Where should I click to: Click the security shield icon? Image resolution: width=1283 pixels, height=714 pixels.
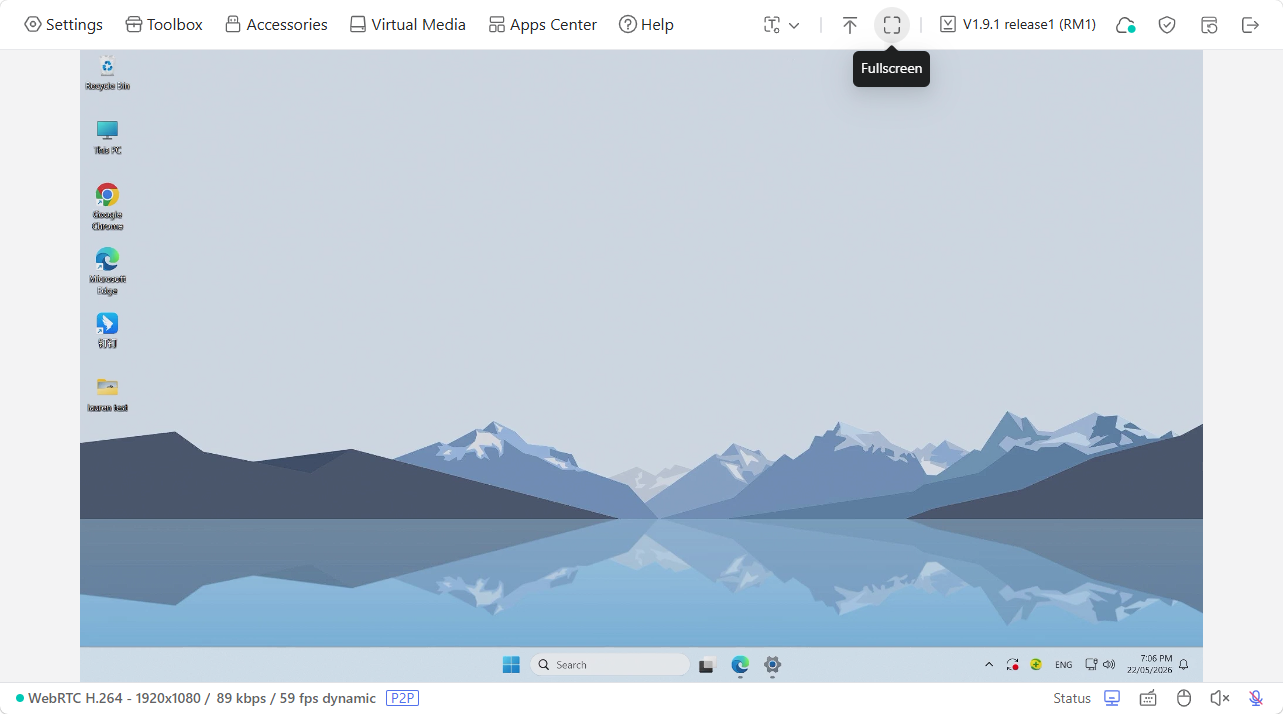[x=1167, y=25]
